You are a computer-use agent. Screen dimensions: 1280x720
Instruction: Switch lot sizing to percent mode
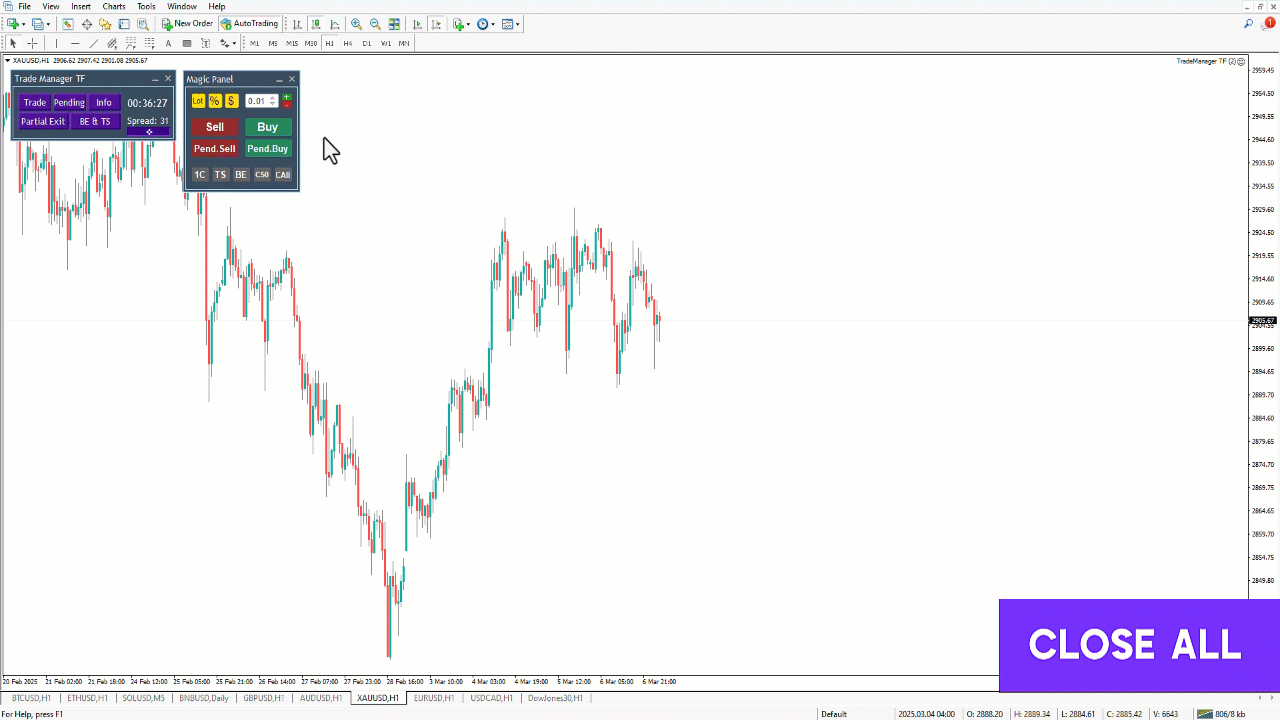(x=215, y=100)
